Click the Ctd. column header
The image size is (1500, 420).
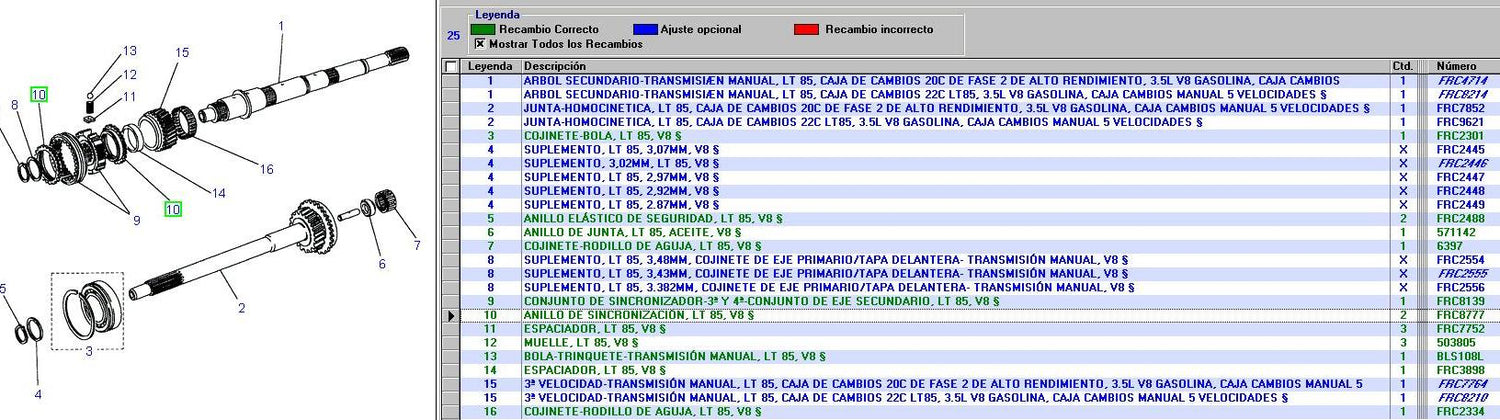1402,66
